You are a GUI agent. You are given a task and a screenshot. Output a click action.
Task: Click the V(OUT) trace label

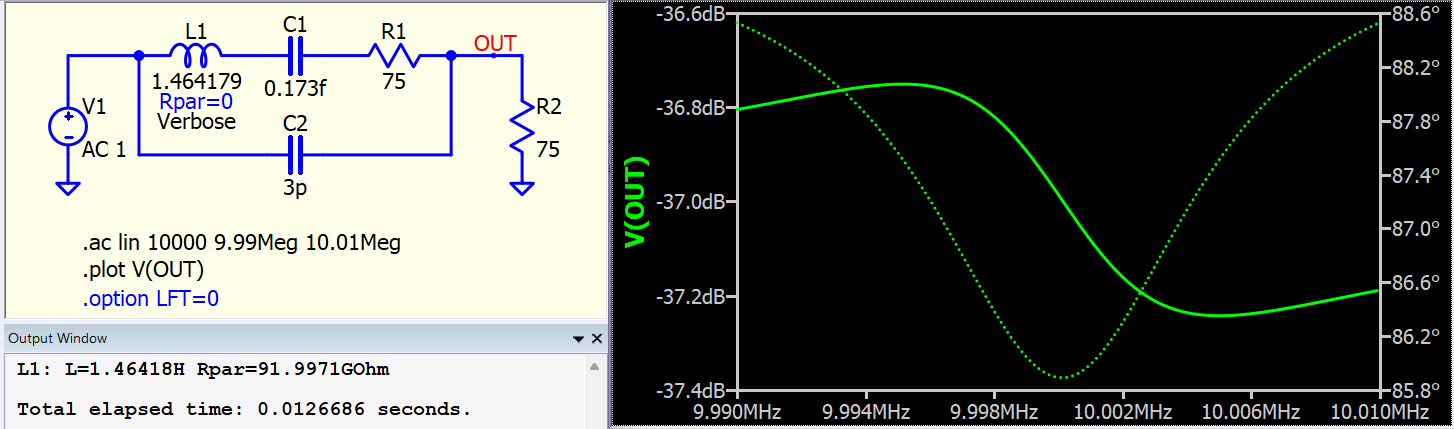pos(637,203)
